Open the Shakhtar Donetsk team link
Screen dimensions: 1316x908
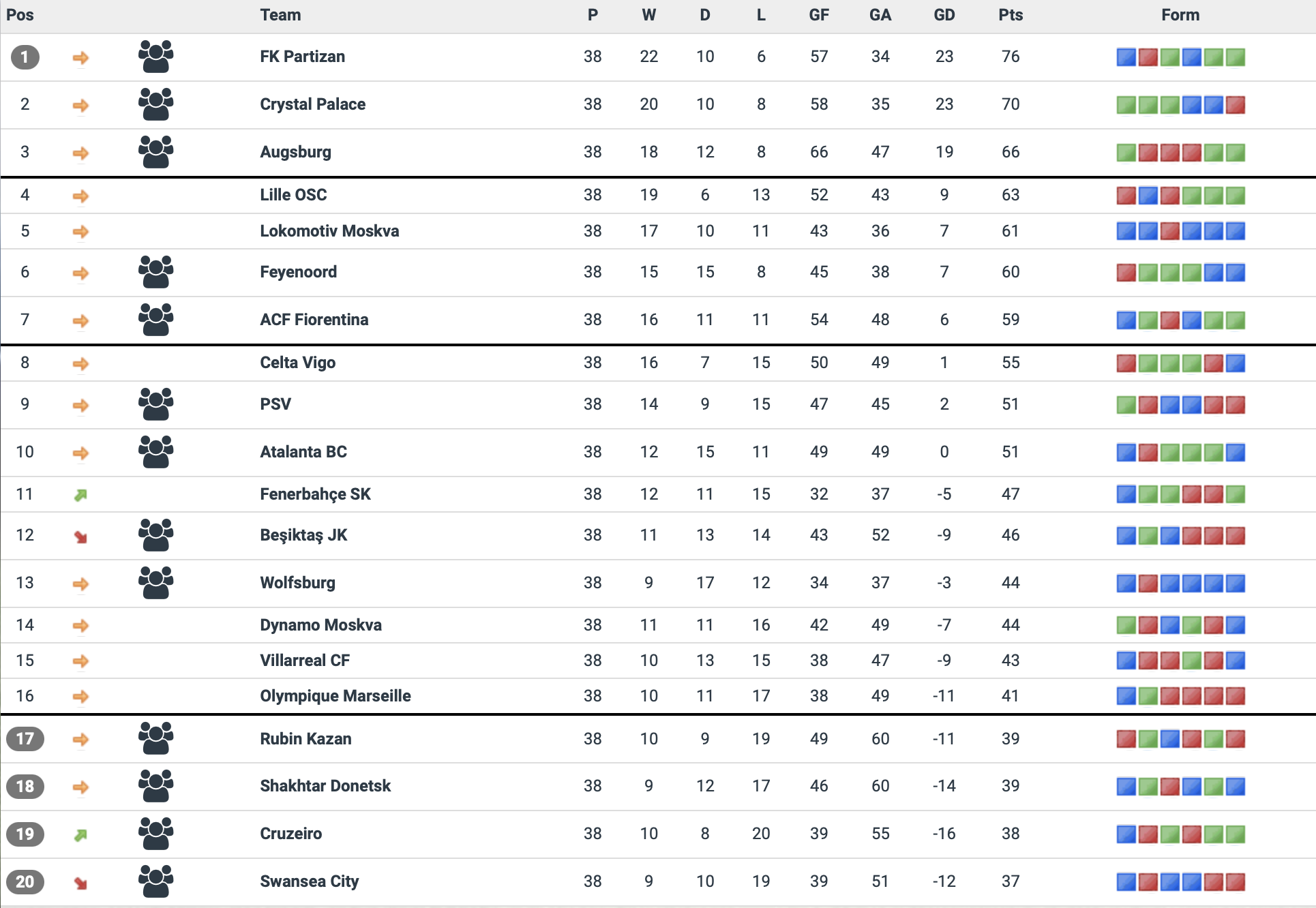pos(325,786)
